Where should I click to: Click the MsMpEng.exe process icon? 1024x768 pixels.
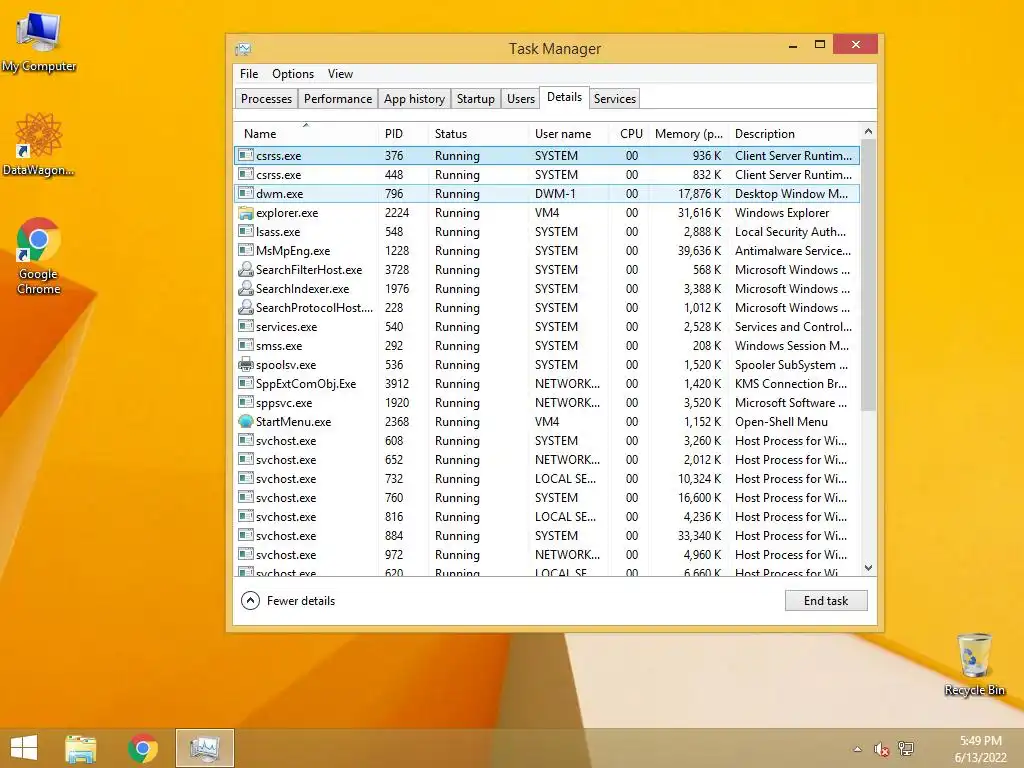(246, 251)
